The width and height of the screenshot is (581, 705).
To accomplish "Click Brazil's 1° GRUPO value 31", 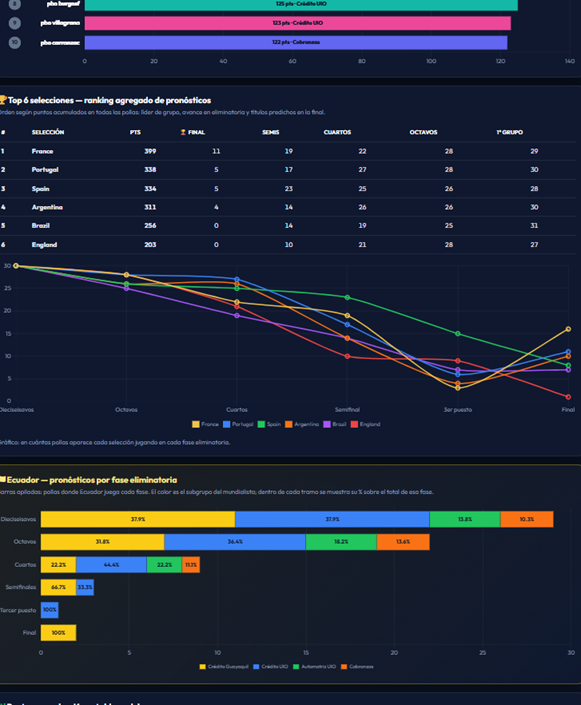I will [534, 226].
